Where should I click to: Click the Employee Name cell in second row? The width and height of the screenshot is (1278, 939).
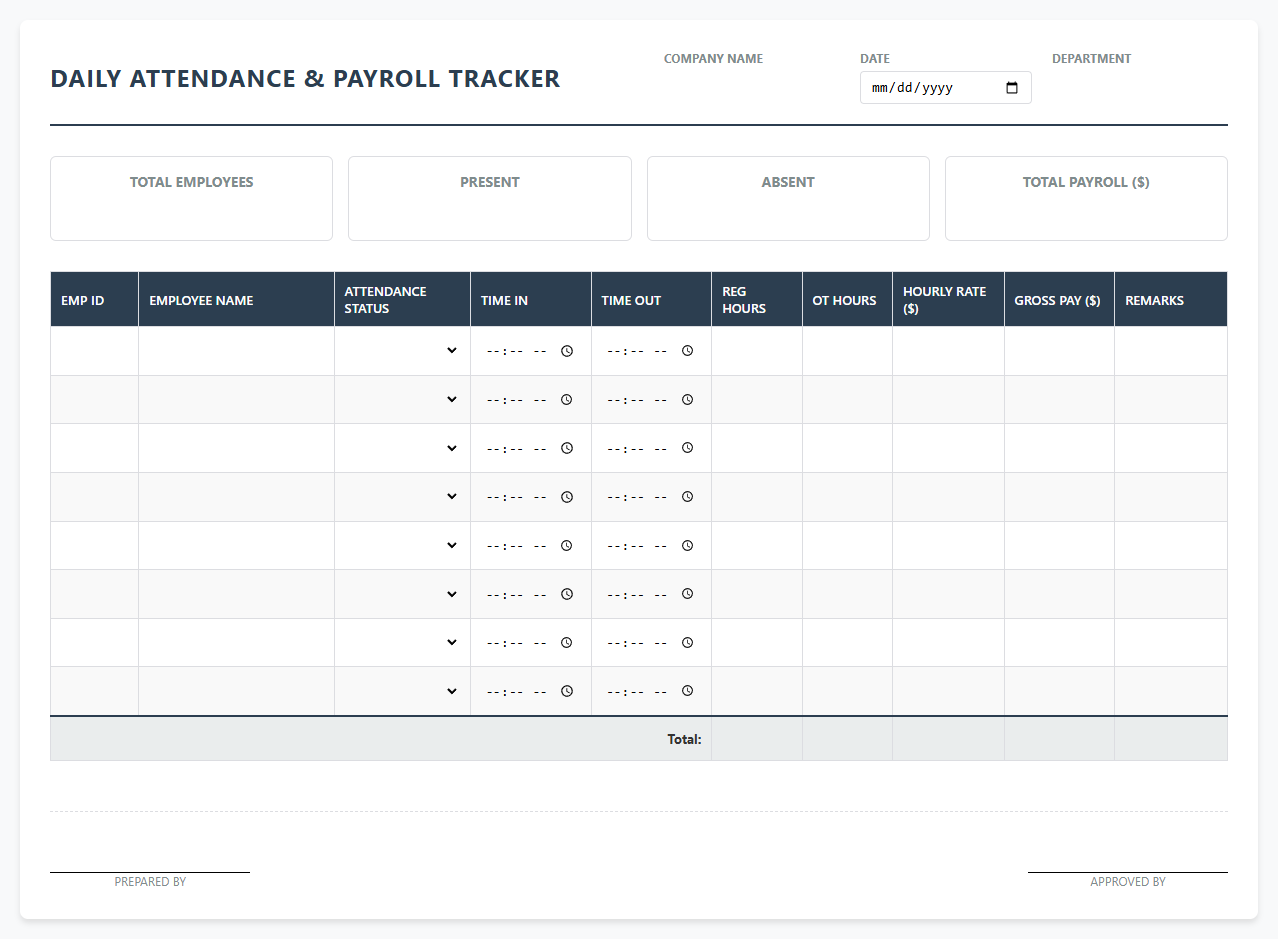(x=236, y=399)
